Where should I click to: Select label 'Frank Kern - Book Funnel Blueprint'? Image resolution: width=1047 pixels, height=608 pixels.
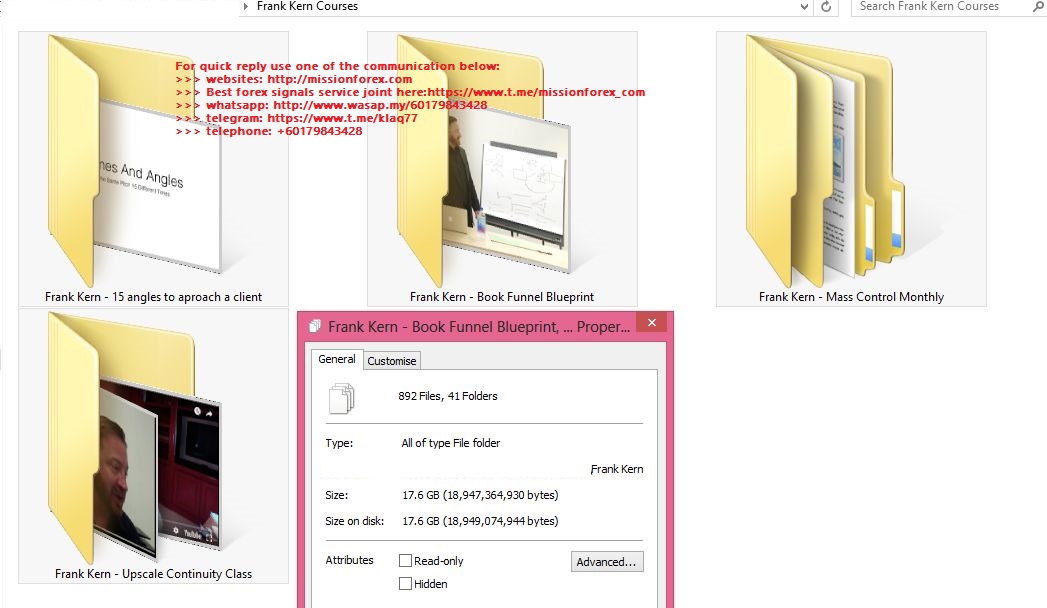coord(502,297)
